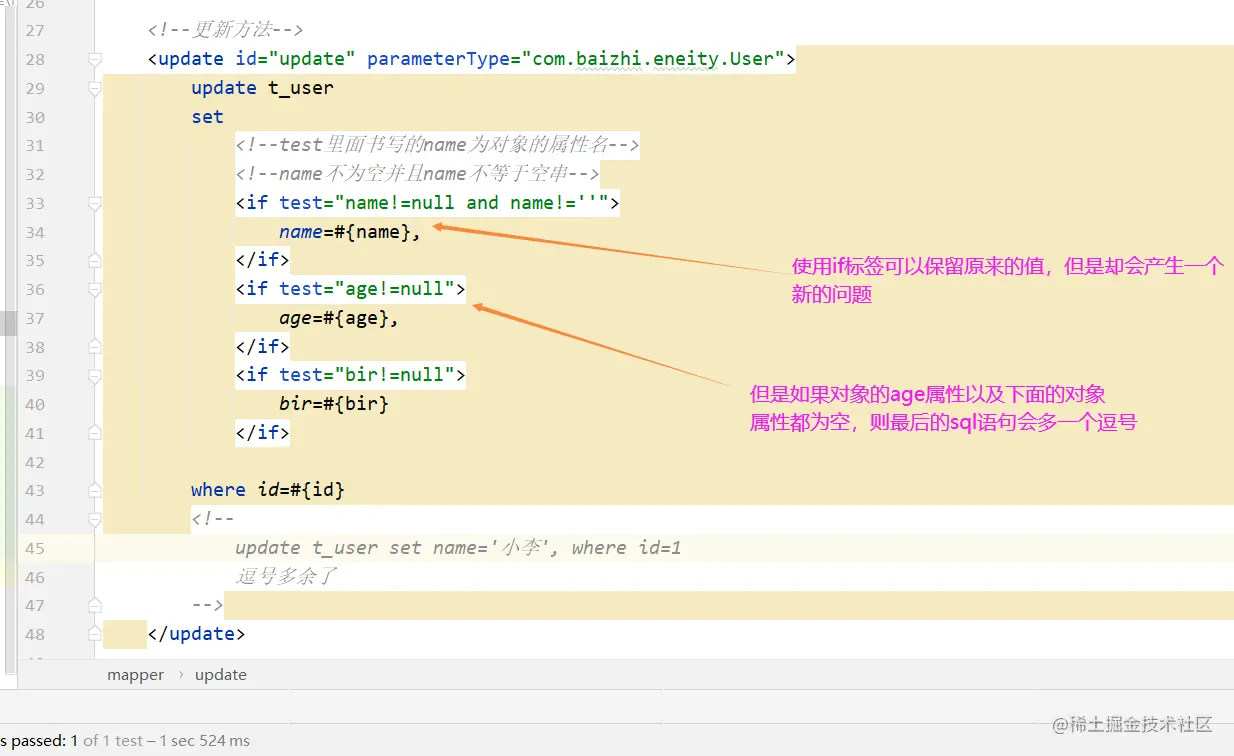Click on the update id="update" opening tag

[x=471, y=59]
